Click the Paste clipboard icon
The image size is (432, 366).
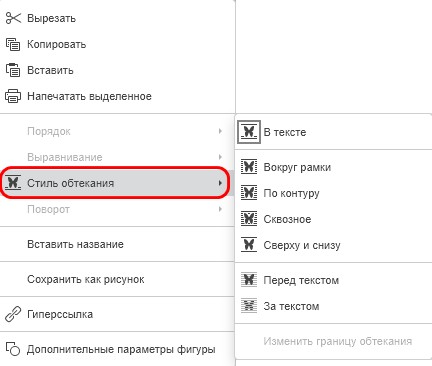point(13,70)
